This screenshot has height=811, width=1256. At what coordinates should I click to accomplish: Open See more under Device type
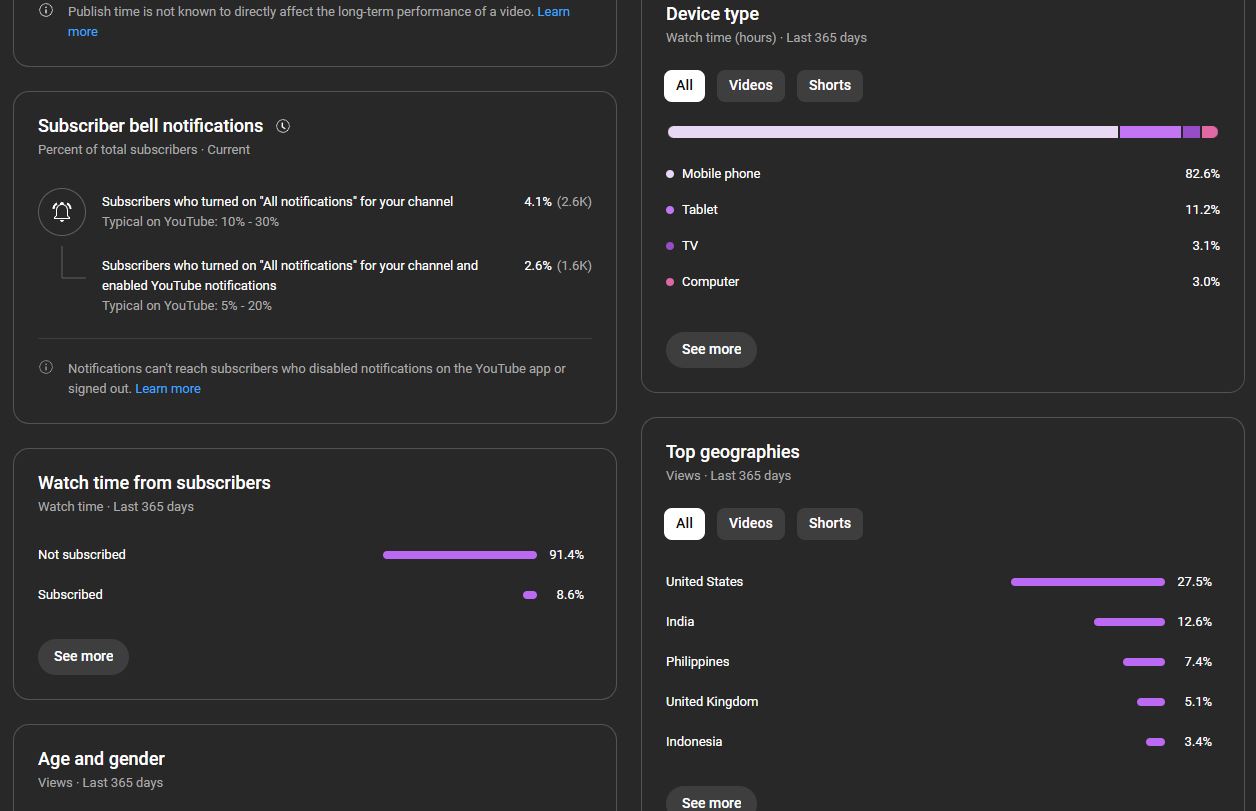pyautogui.click(x=711, y=349)
